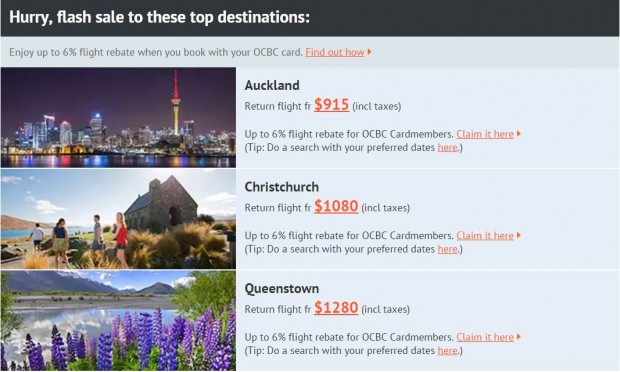Click the $1080 Christchurch fare
Viewport: 620px width, 372px height.
[x=336, y=206]
